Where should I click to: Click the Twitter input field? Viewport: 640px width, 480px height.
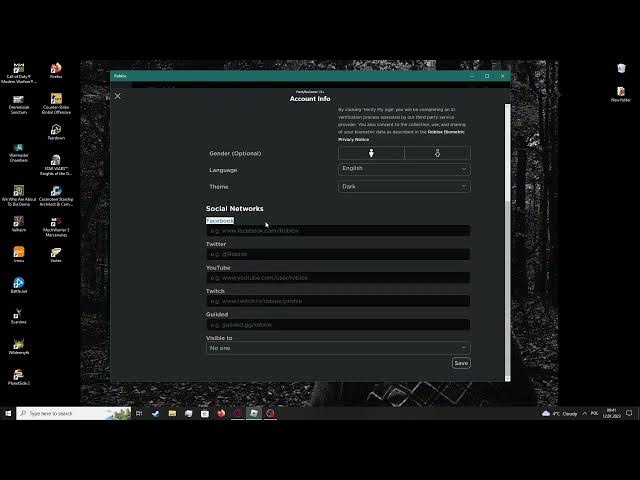click(338, 254)
